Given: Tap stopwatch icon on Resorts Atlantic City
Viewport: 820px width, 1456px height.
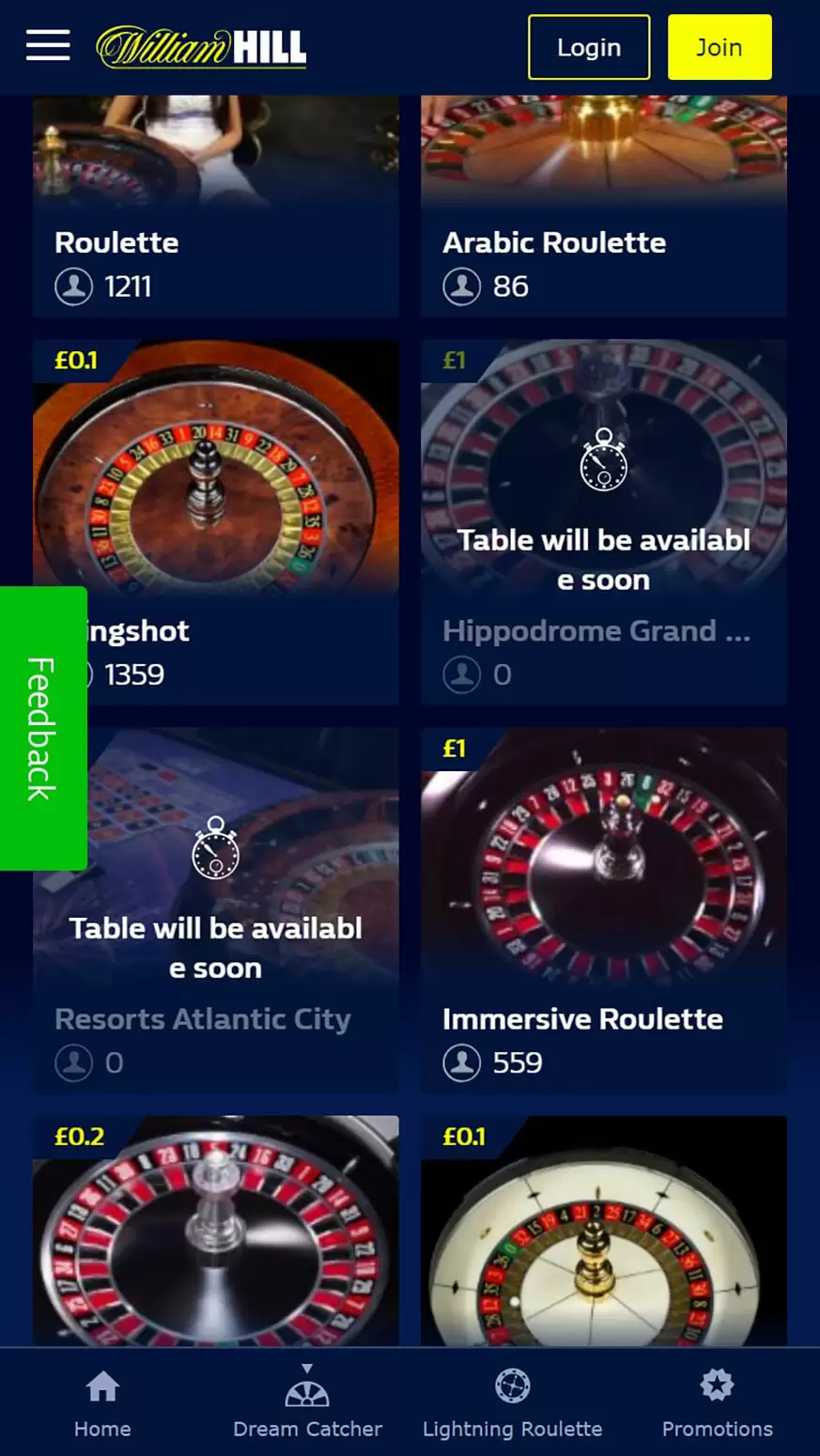Looking at the screenshot, I should tap(215, 848).
